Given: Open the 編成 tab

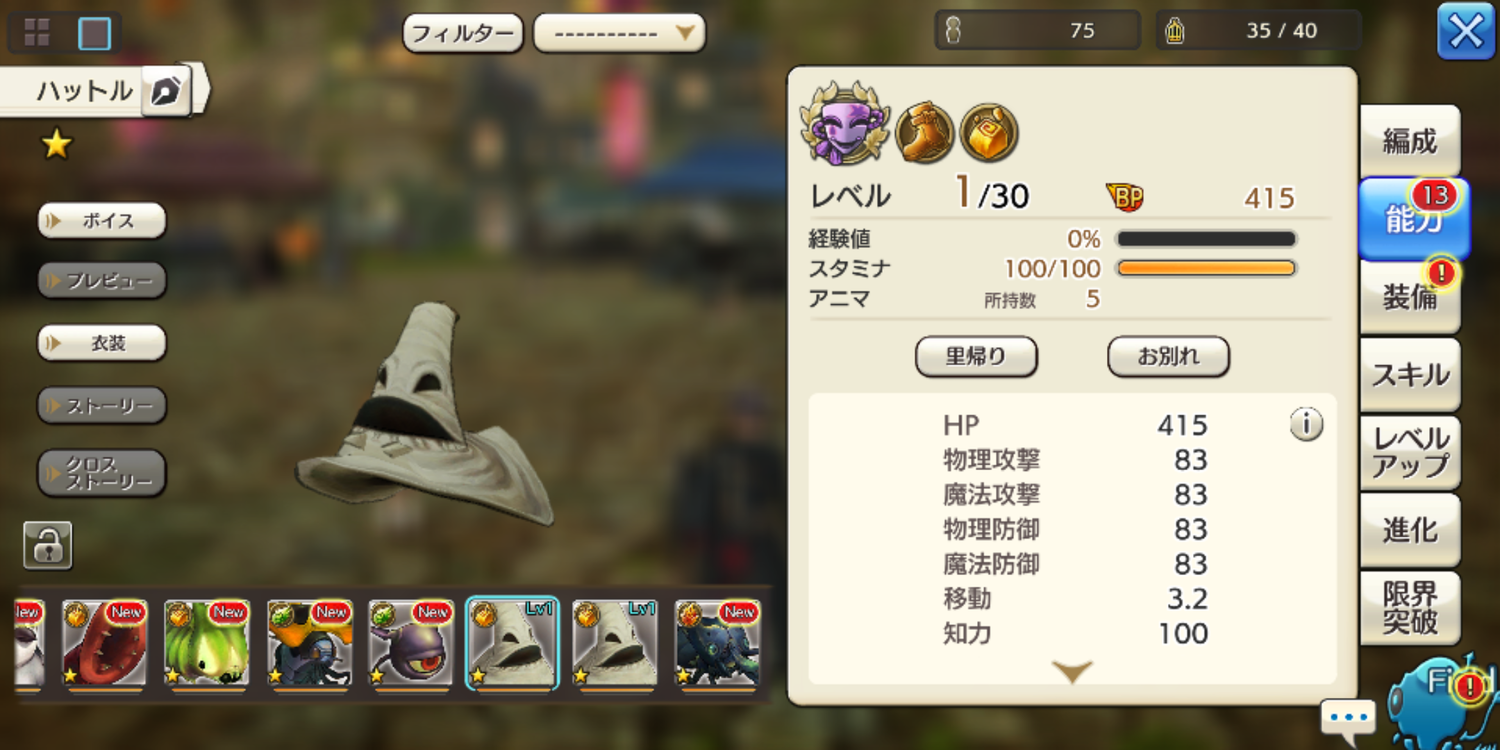Looking at the screenshot, I should [x=1410, y=142].
